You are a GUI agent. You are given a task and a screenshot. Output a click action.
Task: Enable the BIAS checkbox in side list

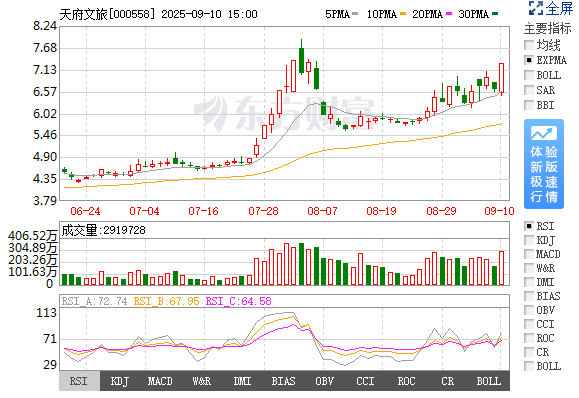pyautogui.click(x=529, y=296)
